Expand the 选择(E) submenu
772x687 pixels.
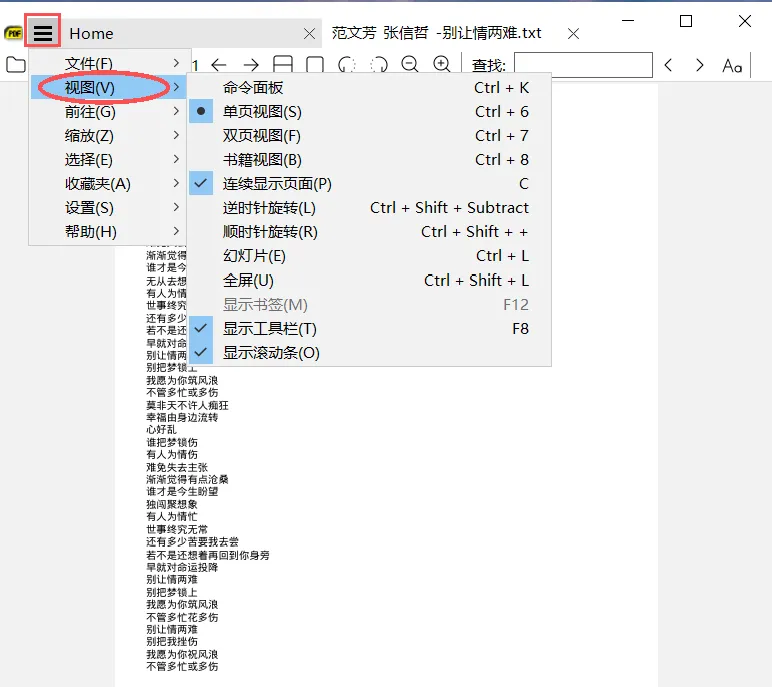109,160
